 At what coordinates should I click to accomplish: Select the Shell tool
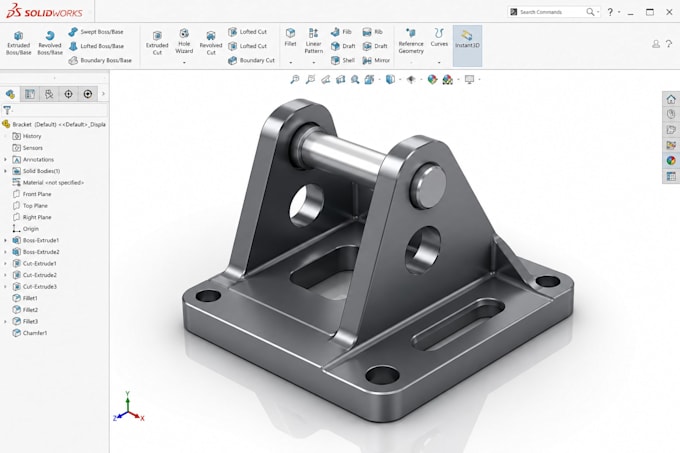(x=343, y=60)
